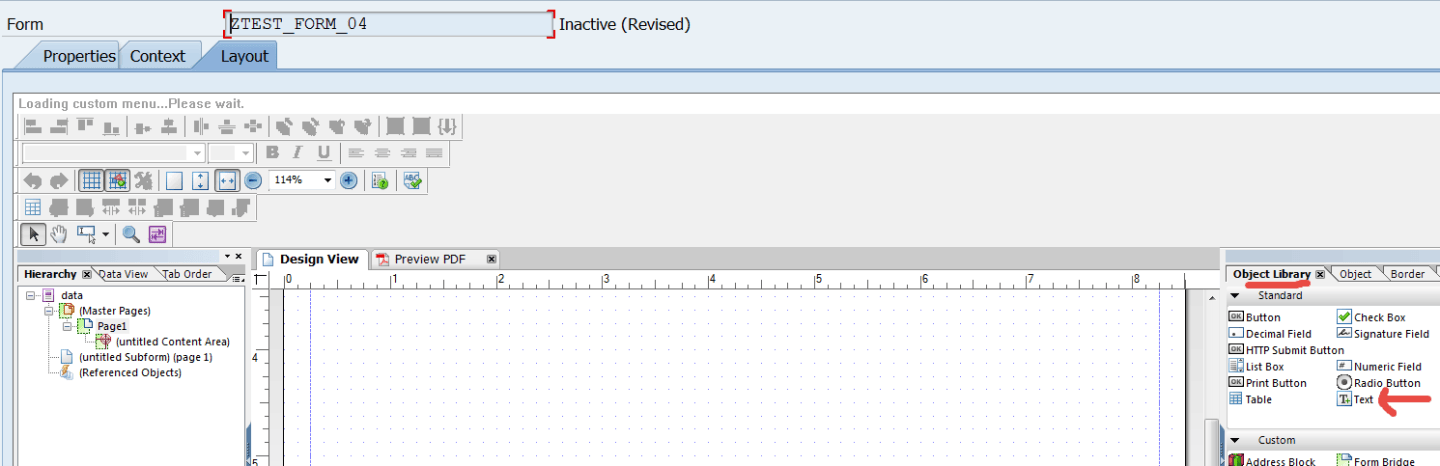Activate the Select arrow tool
Viewport: 1440px width, 466px height.
tap(33, 235)
